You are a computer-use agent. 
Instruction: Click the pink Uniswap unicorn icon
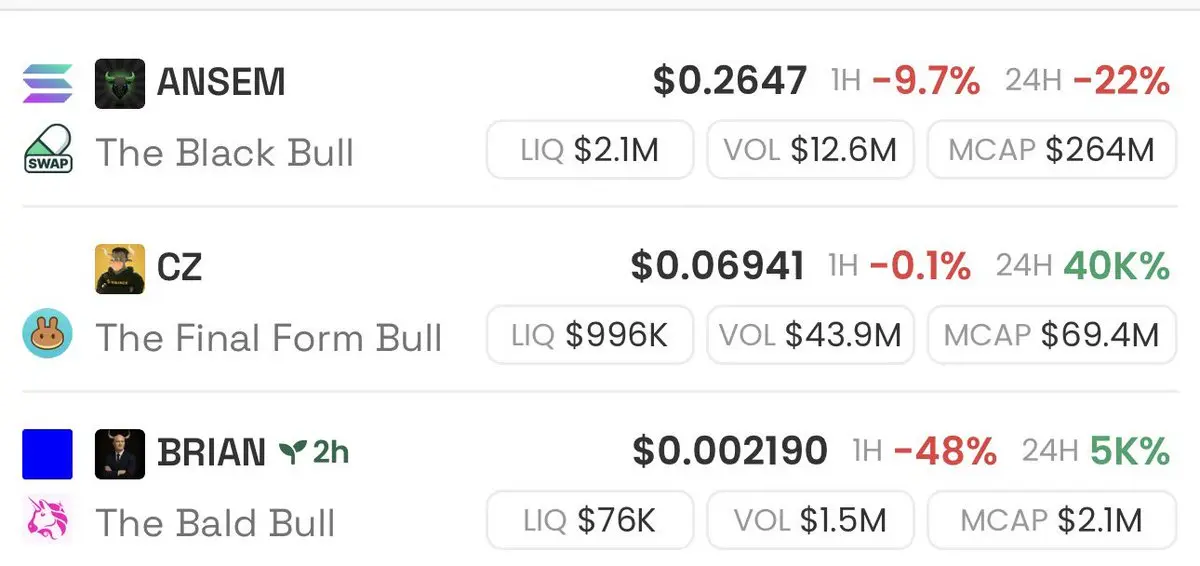pos(47,521)
